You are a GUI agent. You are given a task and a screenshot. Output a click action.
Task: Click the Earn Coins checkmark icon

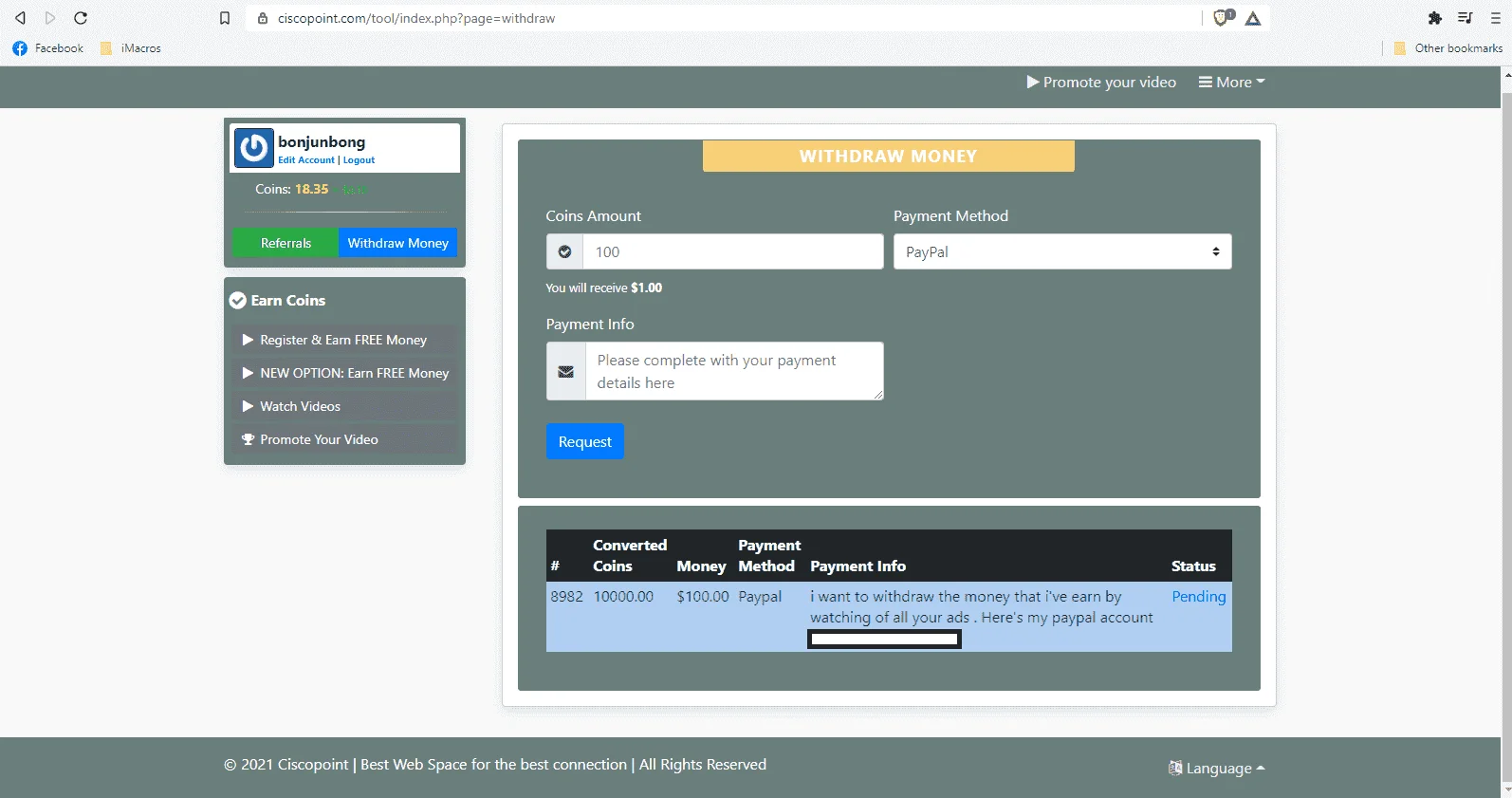[x=238, y=301]
